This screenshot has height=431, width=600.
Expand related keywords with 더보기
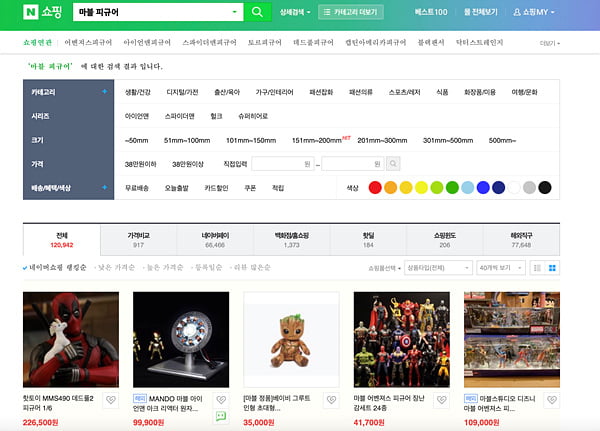pos(550,43)
